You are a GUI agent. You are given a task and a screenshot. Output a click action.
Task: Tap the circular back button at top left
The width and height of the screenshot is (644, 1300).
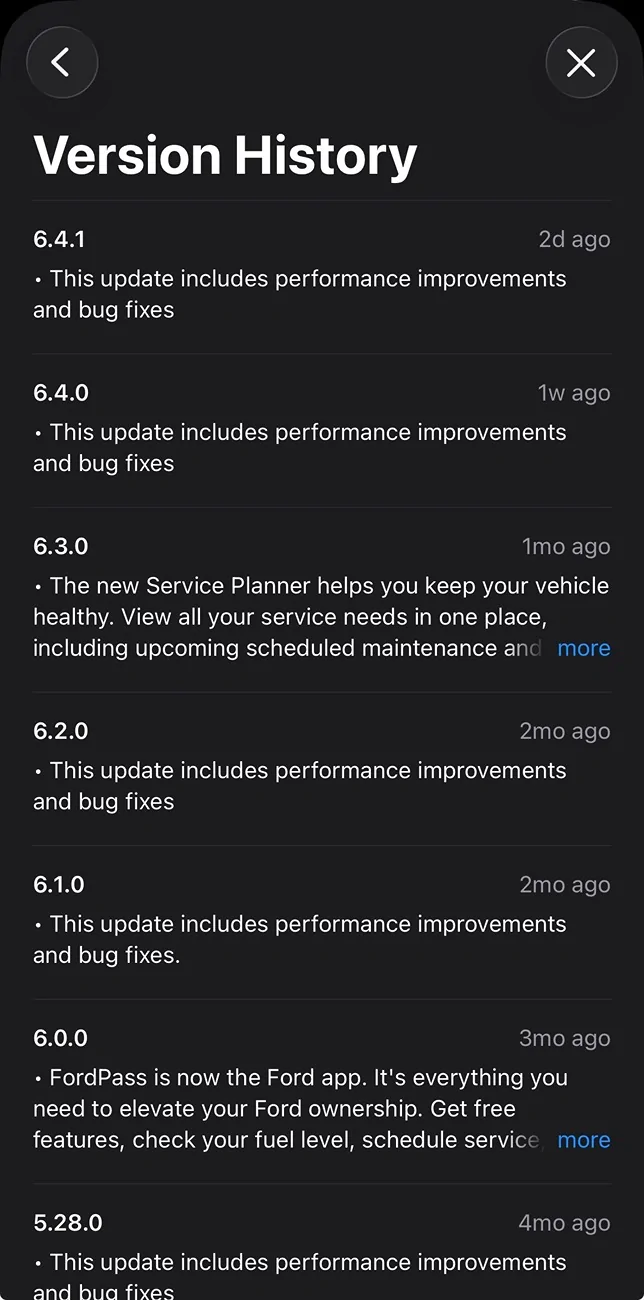click(62, 62)
